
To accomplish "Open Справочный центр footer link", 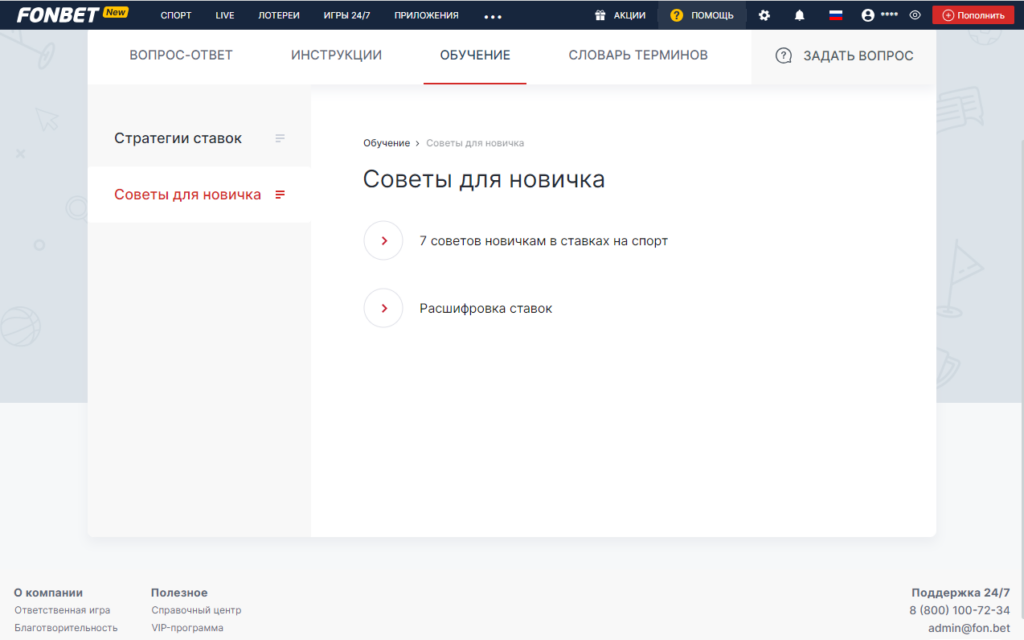I will 196,610.
